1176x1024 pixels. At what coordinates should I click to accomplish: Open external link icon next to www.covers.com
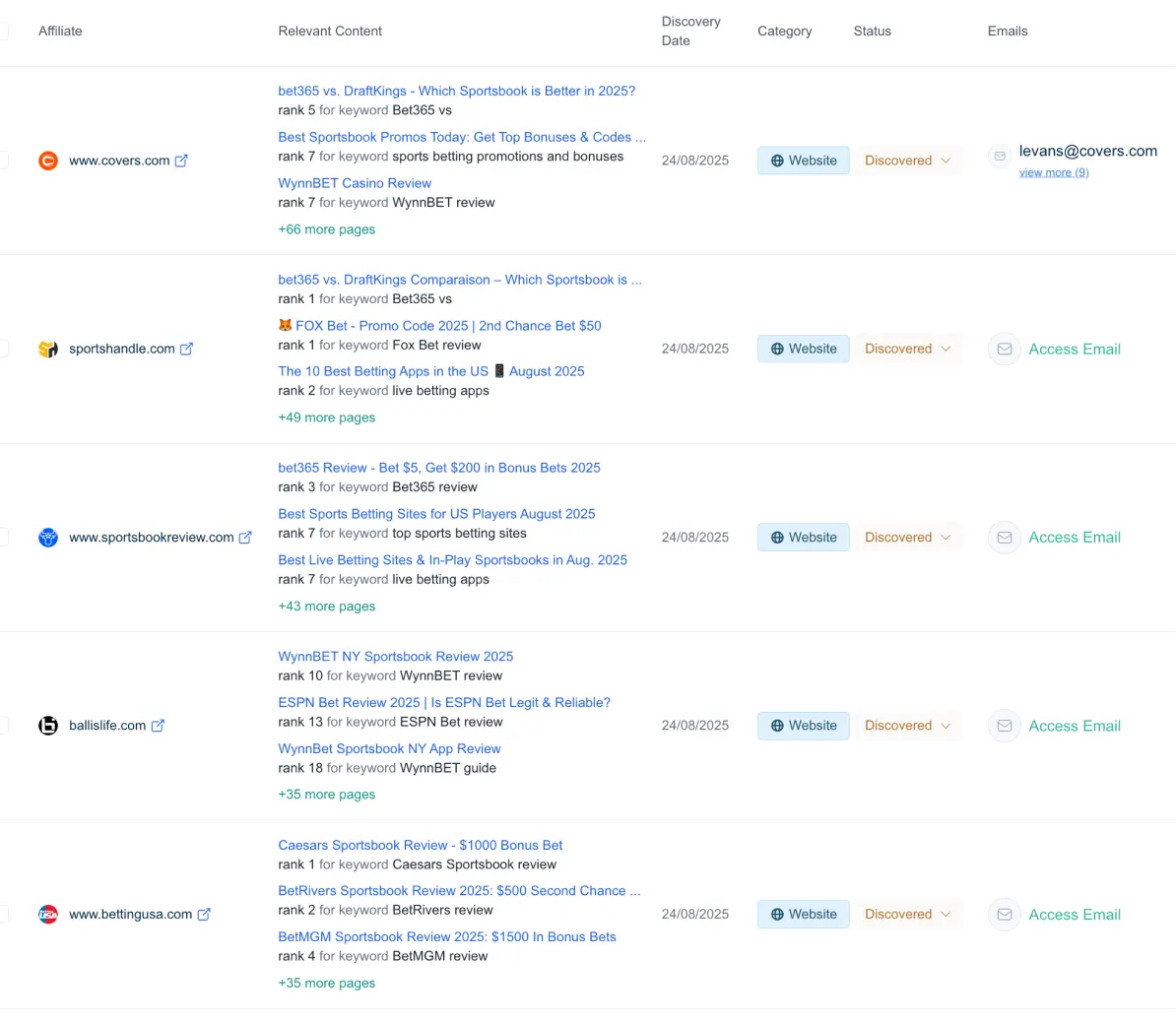[181, 160]
